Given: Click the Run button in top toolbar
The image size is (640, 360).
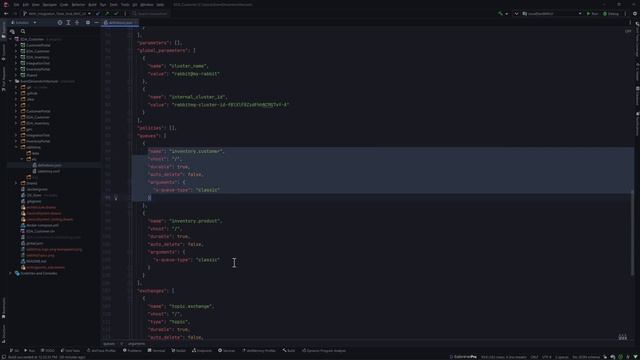Looking at the screenshot, I should click(x=592, y=13).
